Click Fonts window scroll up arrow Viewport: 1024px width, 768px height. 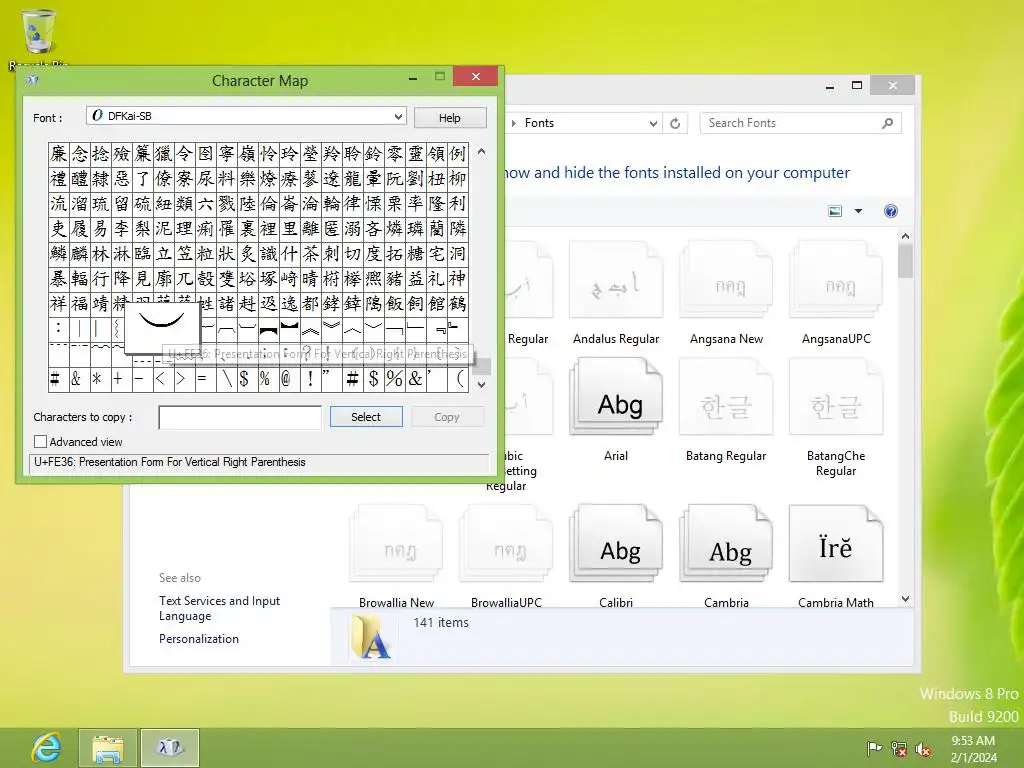pyautogui.click(x=905, y=236)
